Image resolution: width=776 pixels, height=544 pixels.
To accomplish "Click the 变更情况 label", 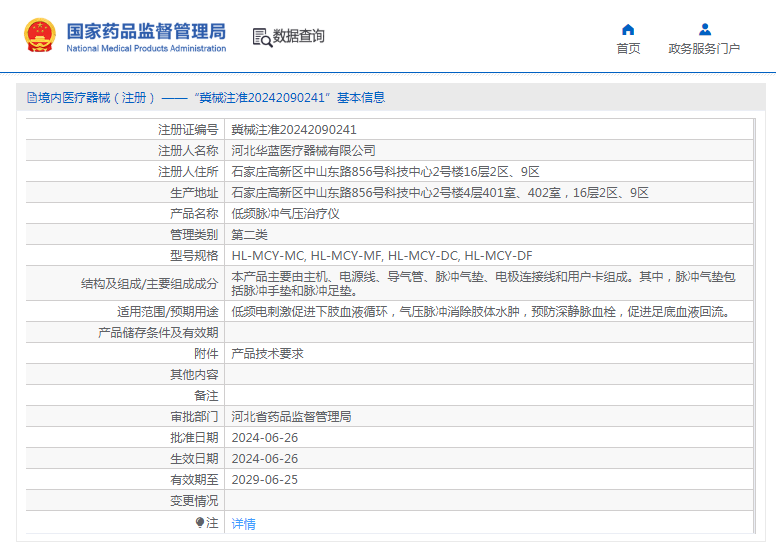I will (x=194, y=501).
